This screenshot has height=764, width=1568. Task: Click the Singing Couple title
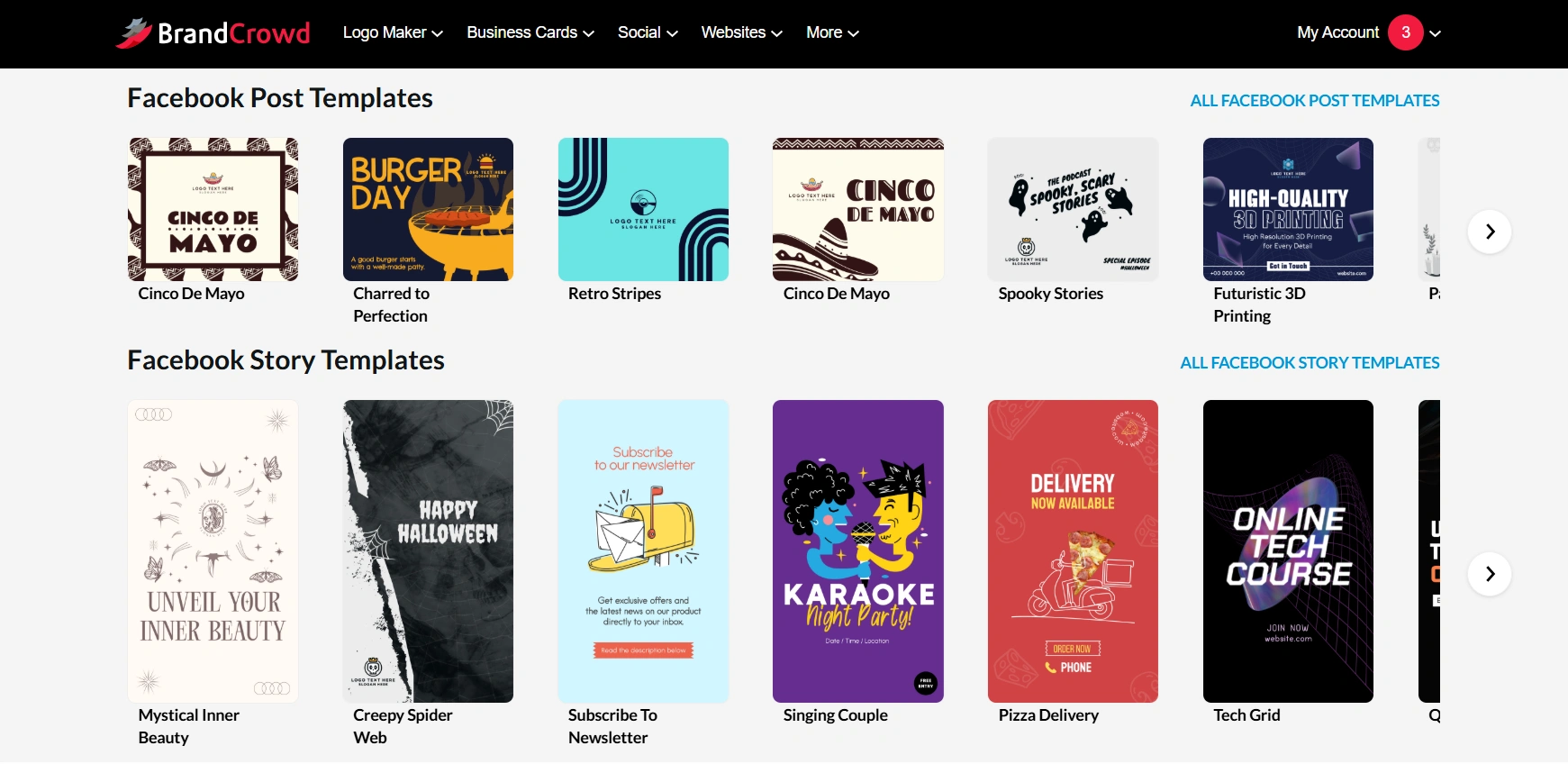835,715
